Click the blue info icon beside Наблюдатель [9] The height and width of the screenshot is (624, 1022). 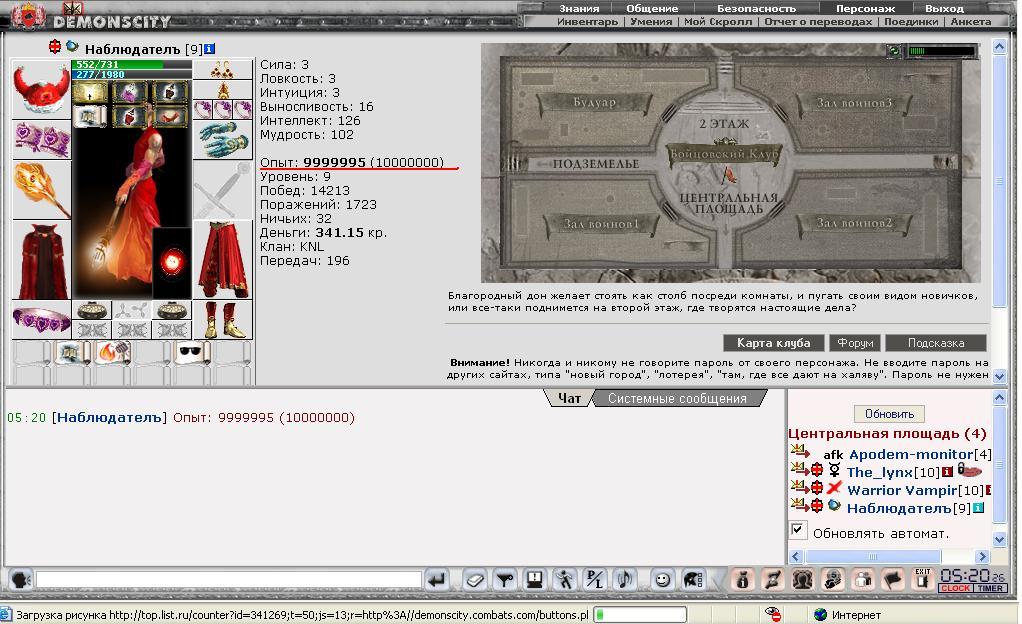point(209,49)
